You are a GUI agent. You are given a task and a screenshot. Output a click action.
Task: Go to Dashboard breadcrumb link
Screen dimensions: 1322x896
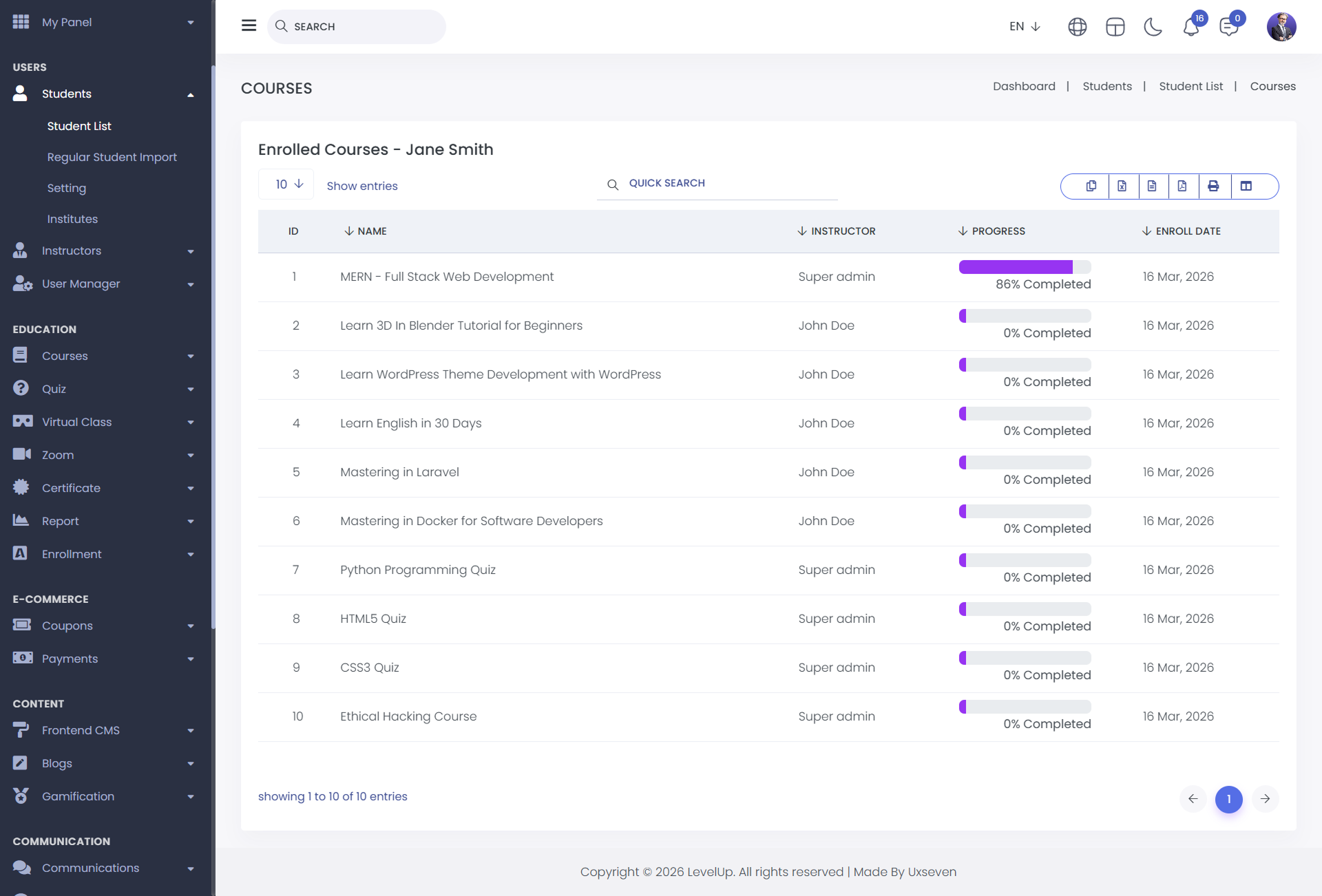(x=1024, y=86)
